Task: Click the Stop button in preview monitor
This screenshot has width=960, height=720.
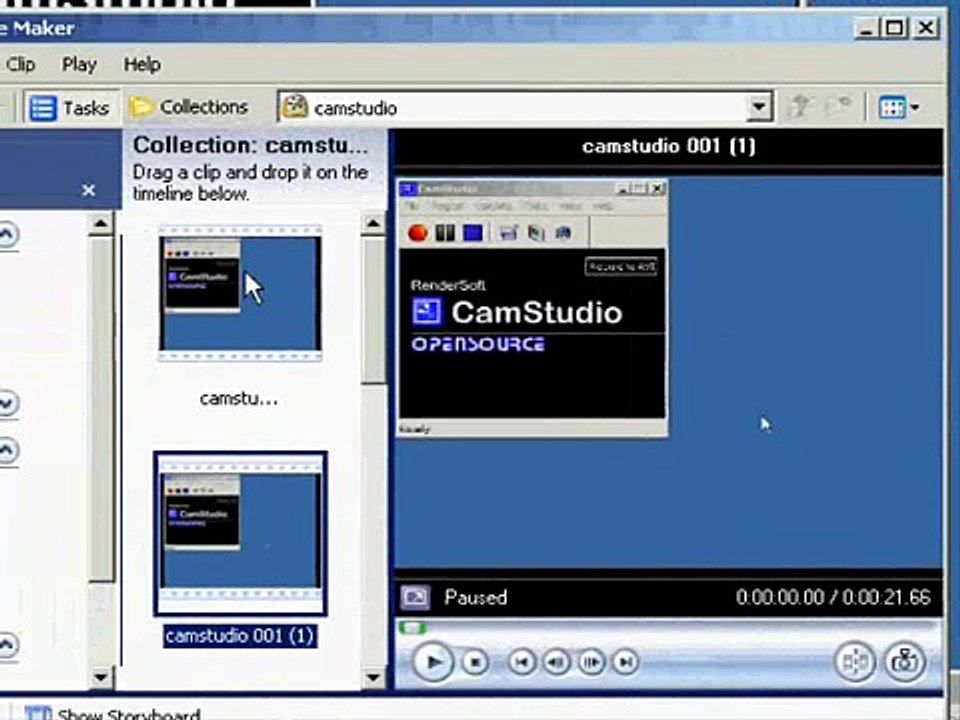Action: point(474,662)
